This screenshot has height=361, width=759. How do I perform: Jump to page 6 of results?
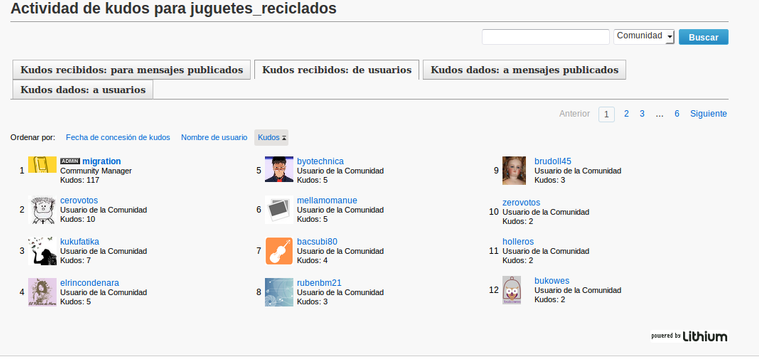pyautogui.click(x=677, y=114)
